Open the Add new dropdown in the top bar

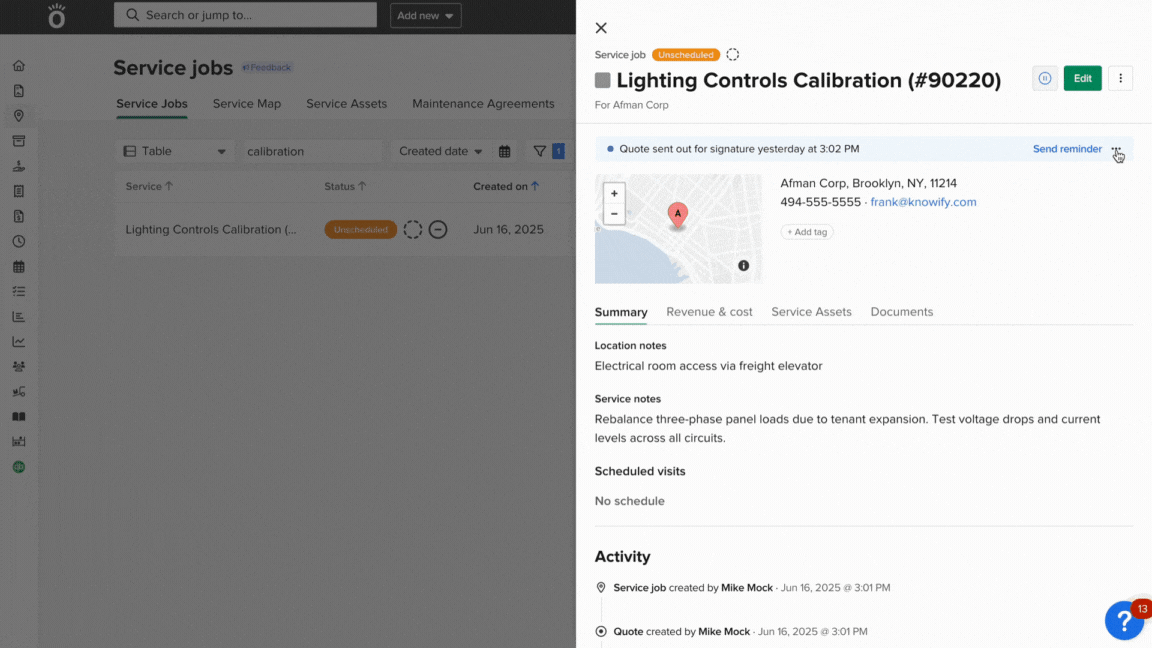[x=425, y=15]
